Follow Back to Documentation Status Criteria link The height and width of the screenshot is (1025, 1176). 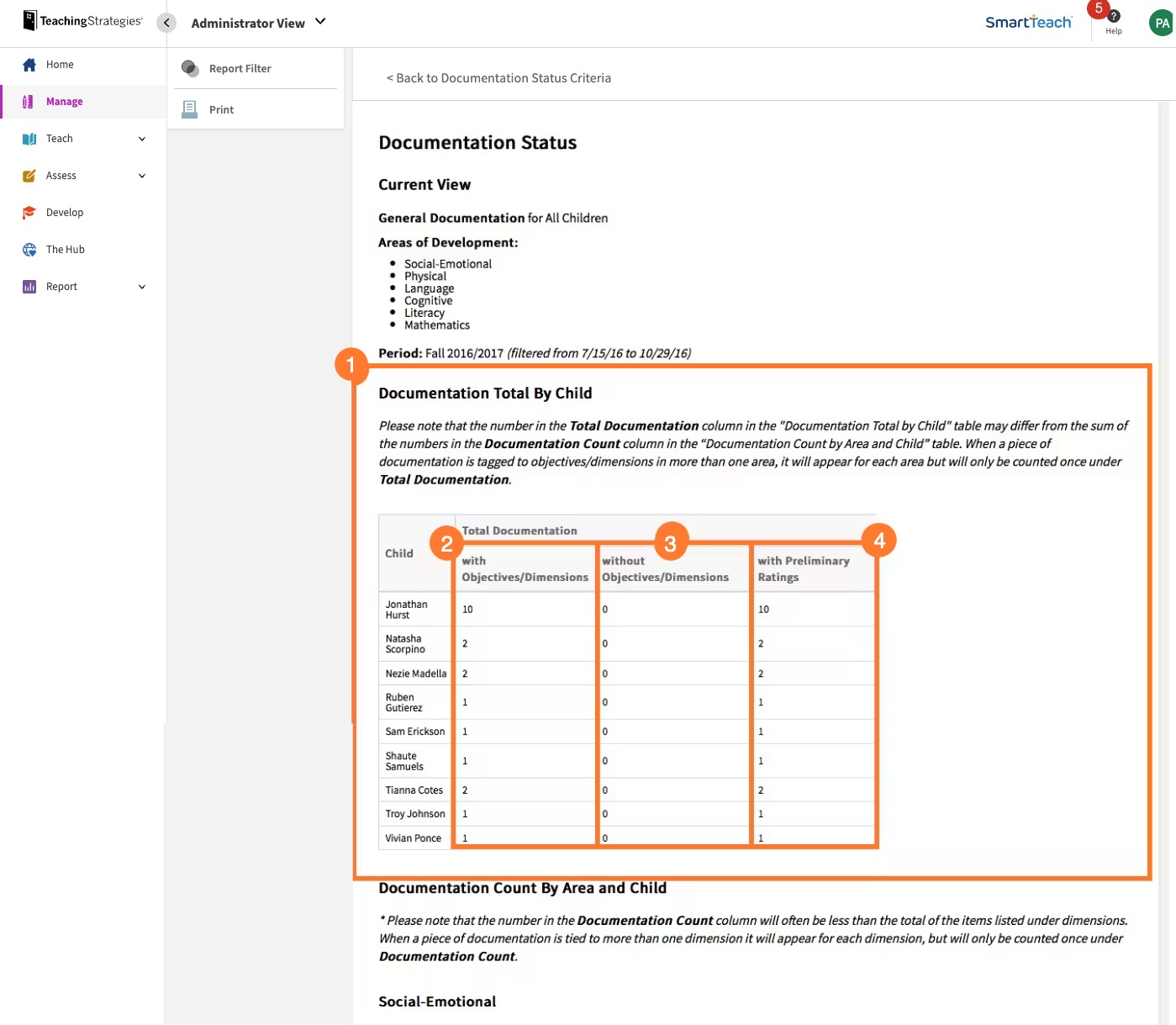coord(498,77)
